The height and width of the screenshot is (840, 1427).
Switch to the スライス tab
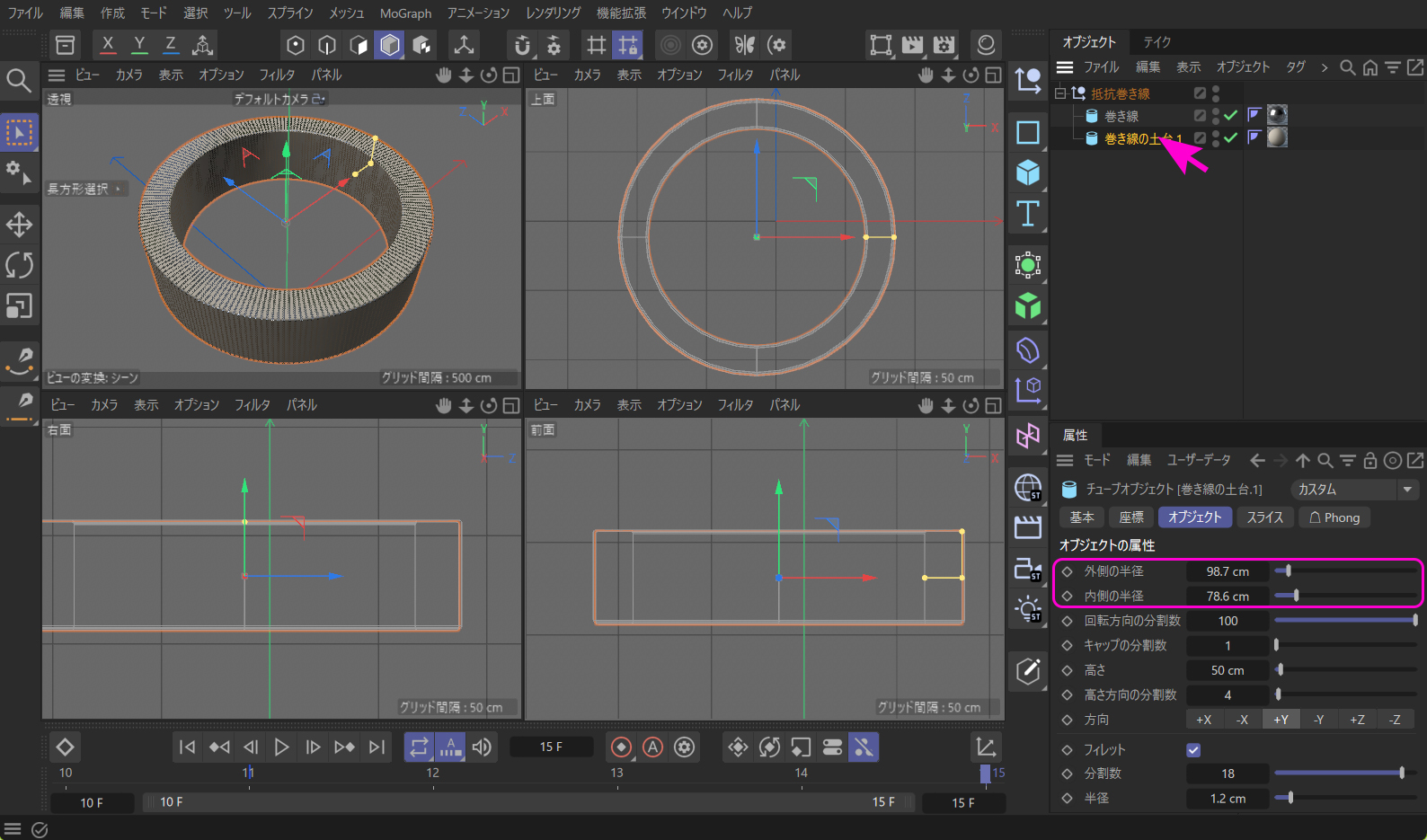(x=1264, y=517)
